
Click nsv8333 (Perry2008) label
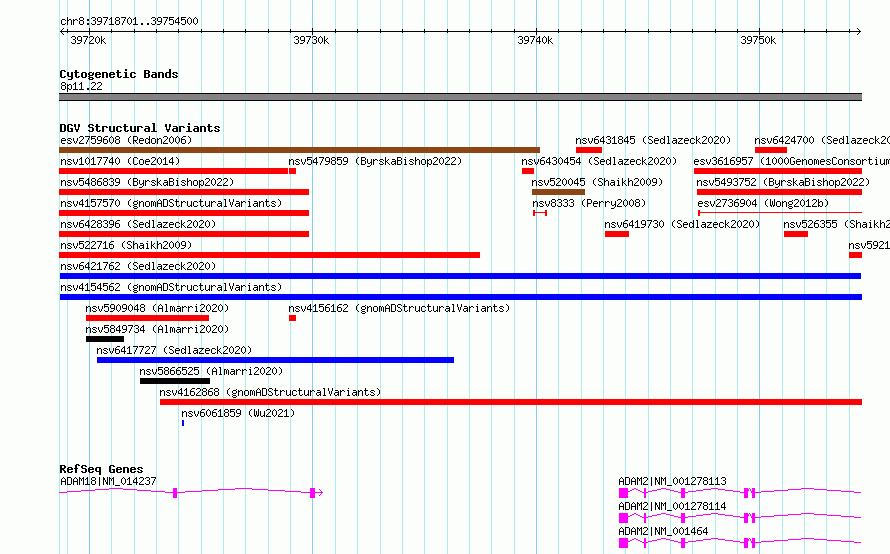tap(589, 203)
